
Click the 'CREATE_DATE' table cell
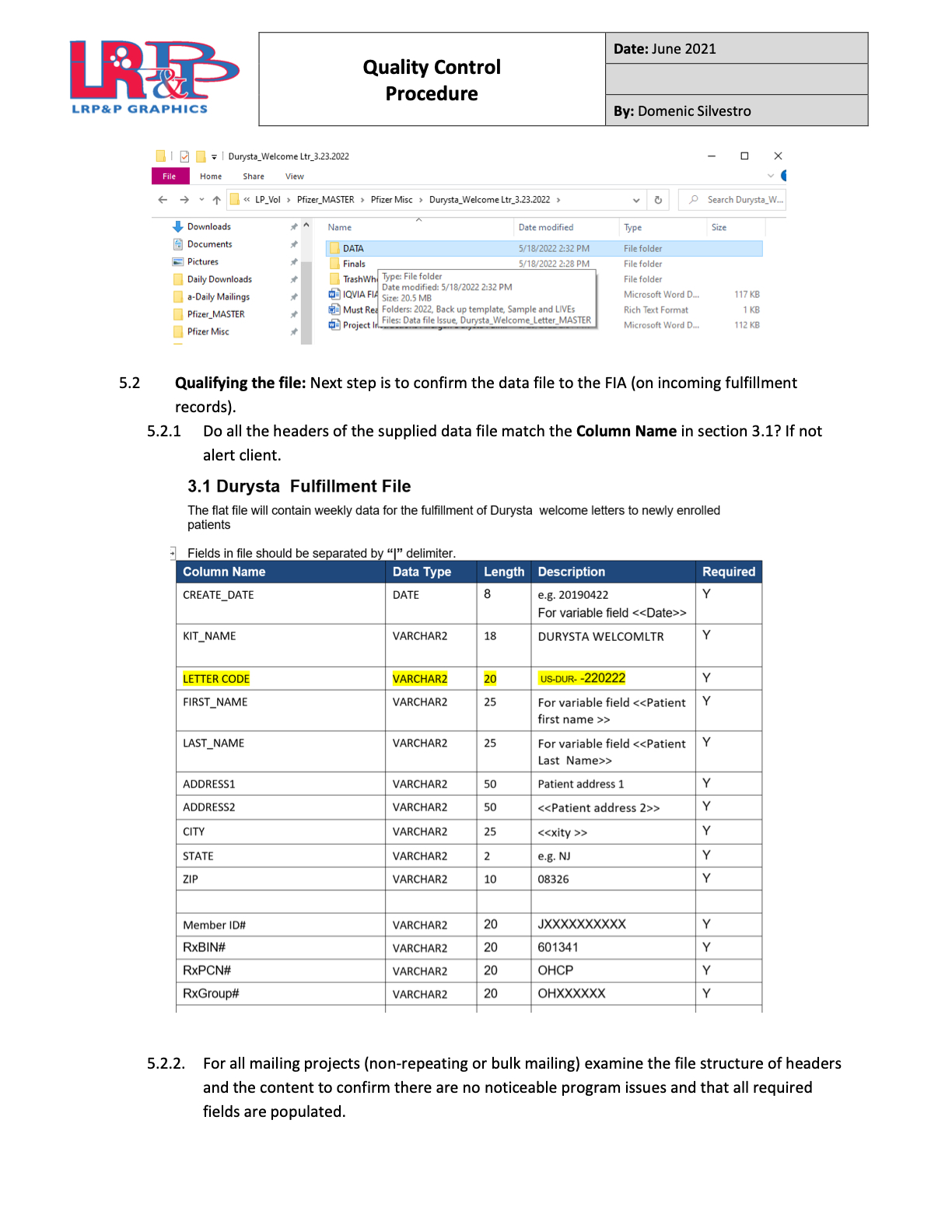pos(281,604)
